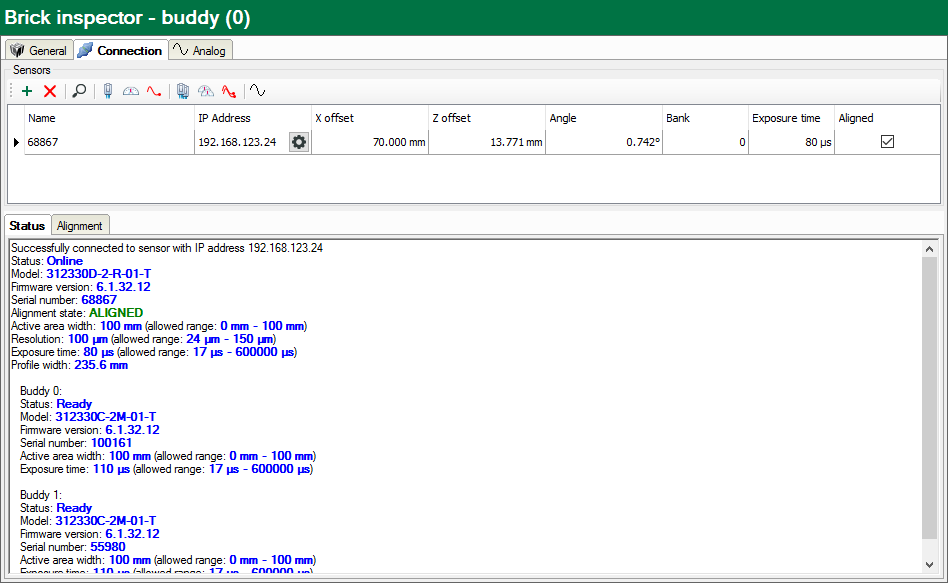Click the row selector arrow for sensor 68867

15,142
